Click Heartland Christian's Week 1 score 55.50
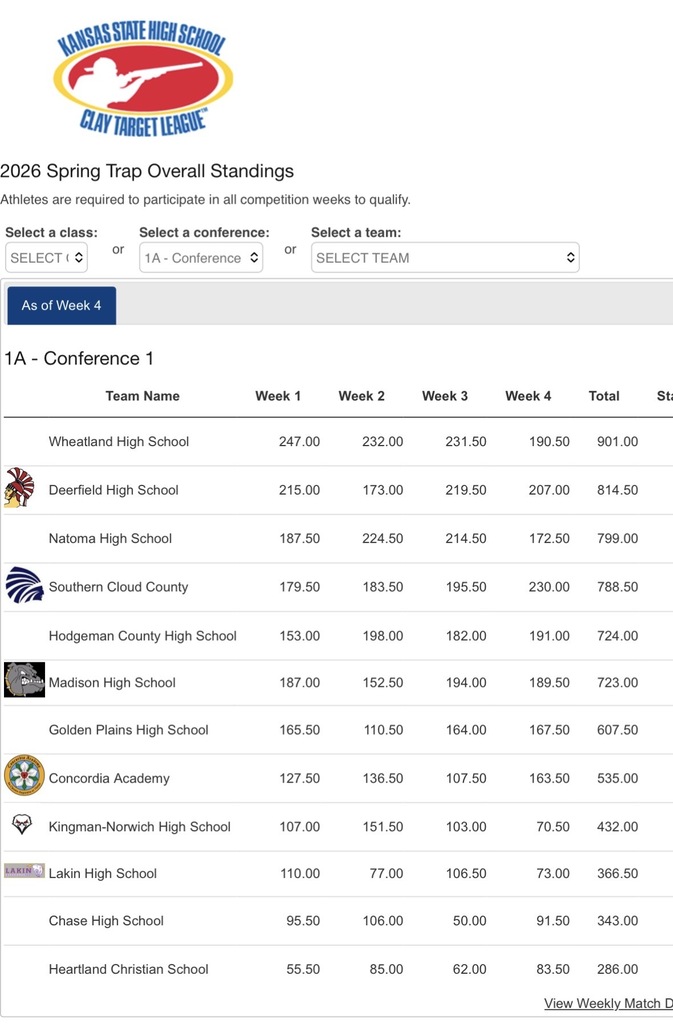Image resolution: width=673 pixels, height=1024 pixels. click(x=303, y=968)
